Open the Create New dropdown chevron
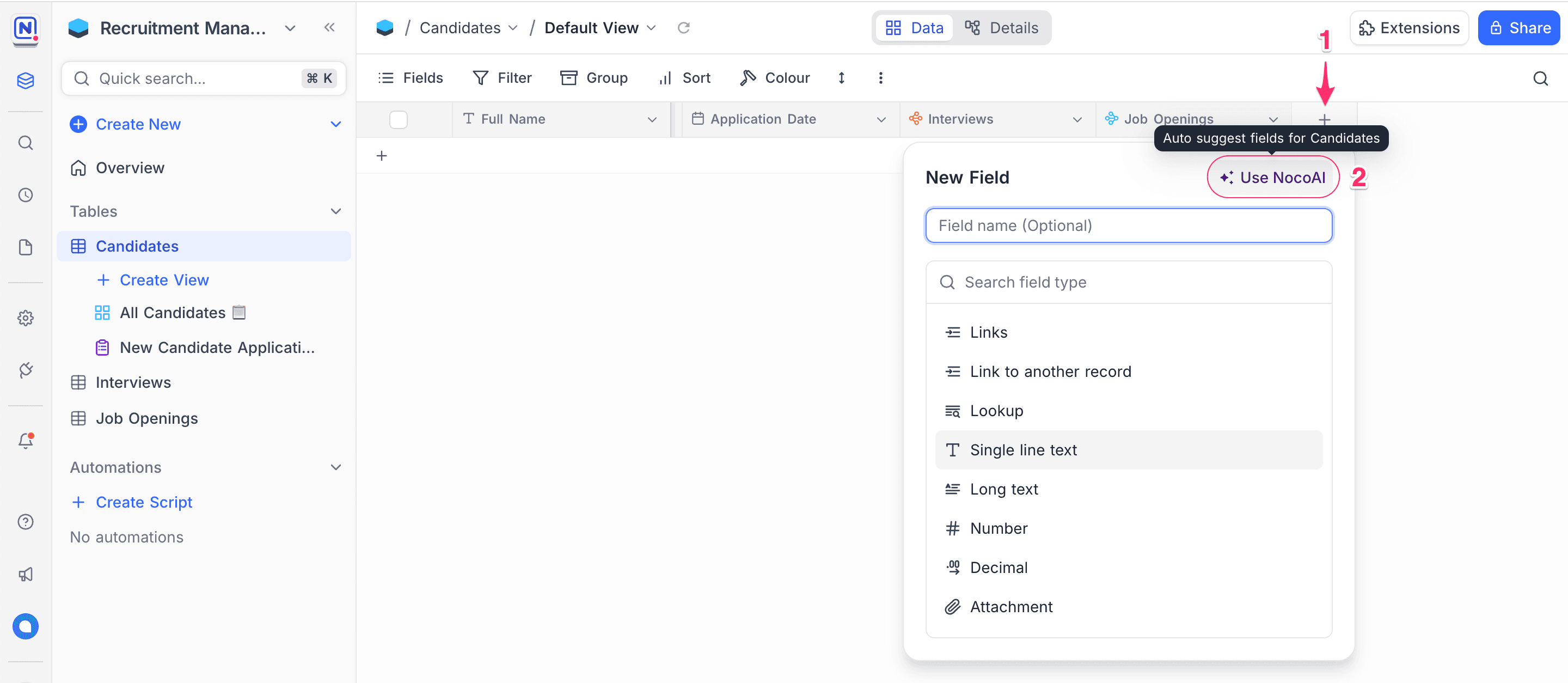This screenshot has height=683, width=1568. pos(335,124)
